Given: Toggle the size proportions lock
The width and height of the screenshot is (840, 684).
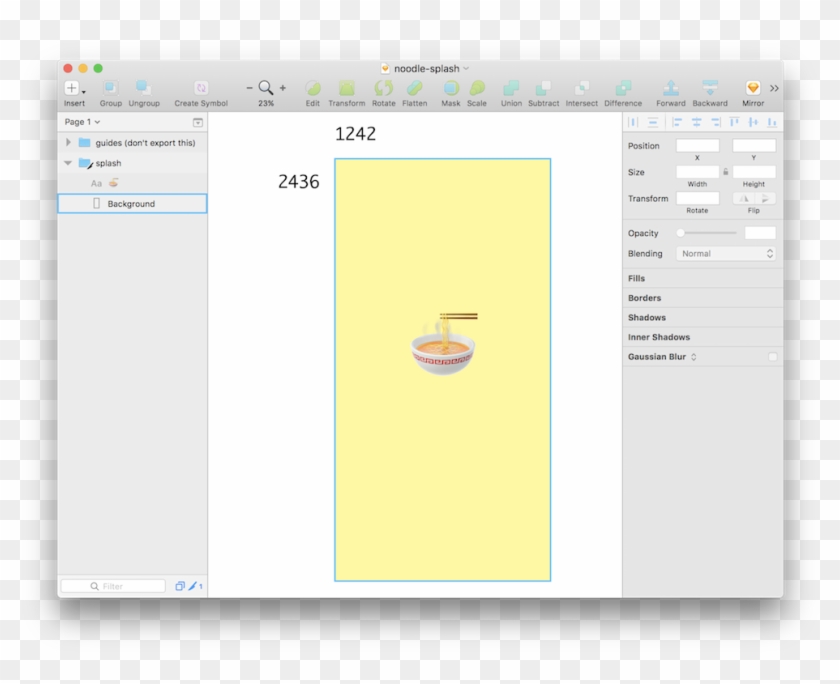Looking at the screenshot, I should (x=726, y=172).
